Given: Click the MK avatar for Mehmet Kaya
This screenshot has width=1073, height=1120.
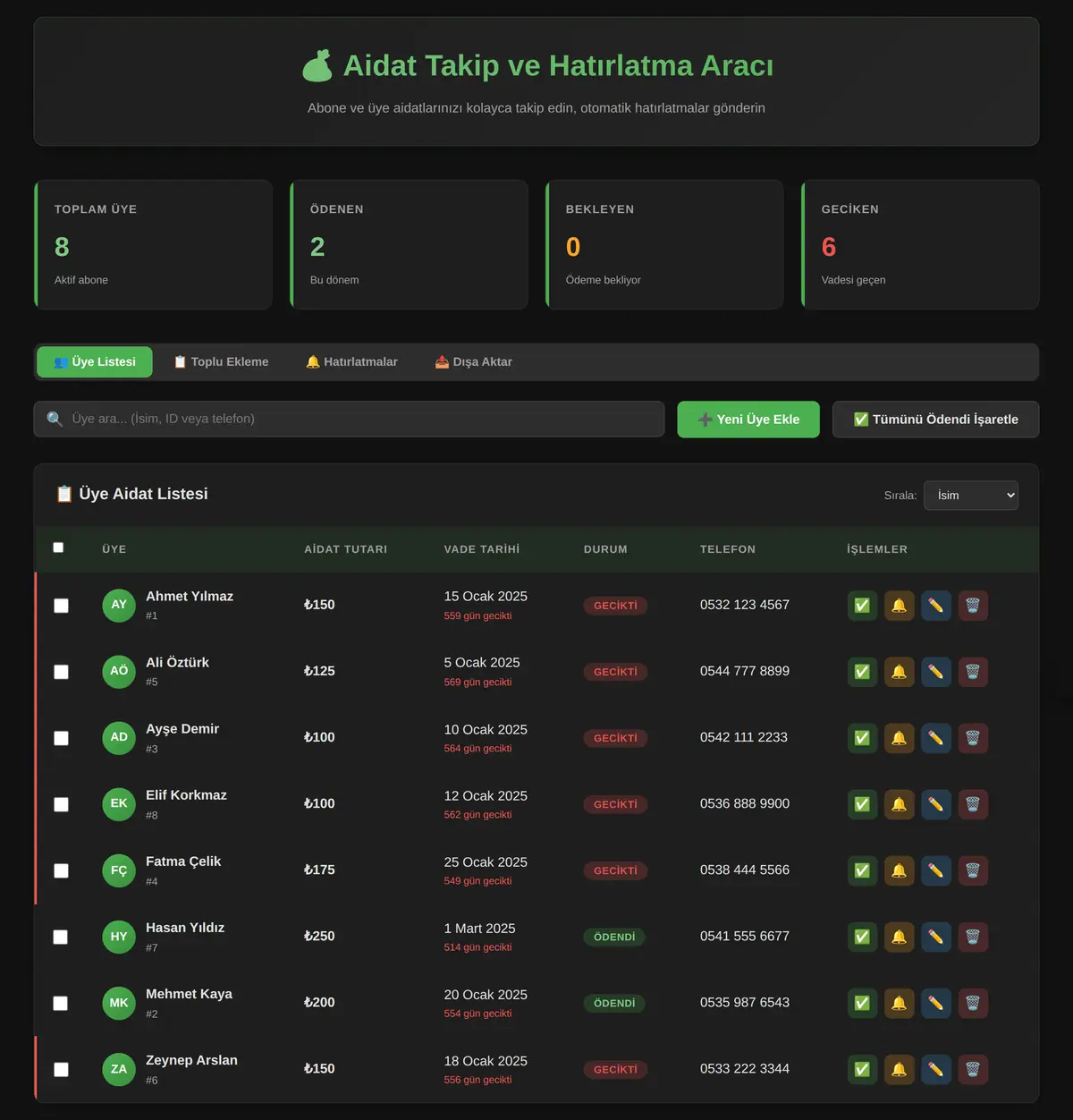Looking at the screenshot, I should [x=119, y=1003].
